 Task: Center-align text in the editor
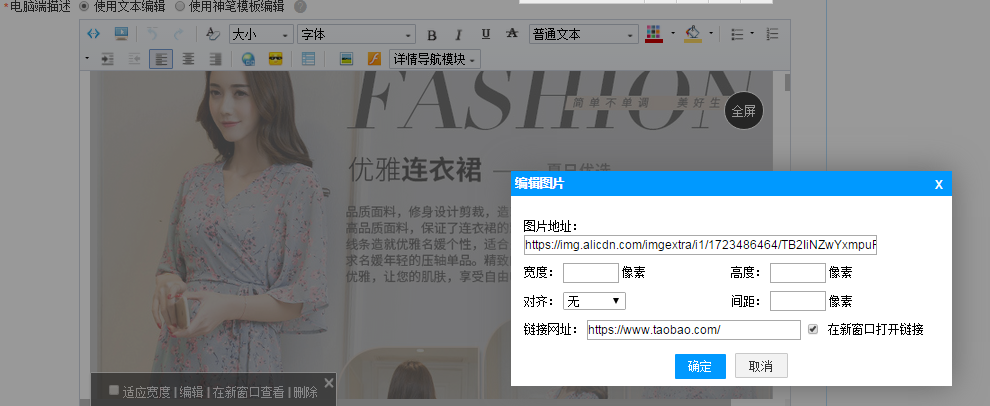188,59
